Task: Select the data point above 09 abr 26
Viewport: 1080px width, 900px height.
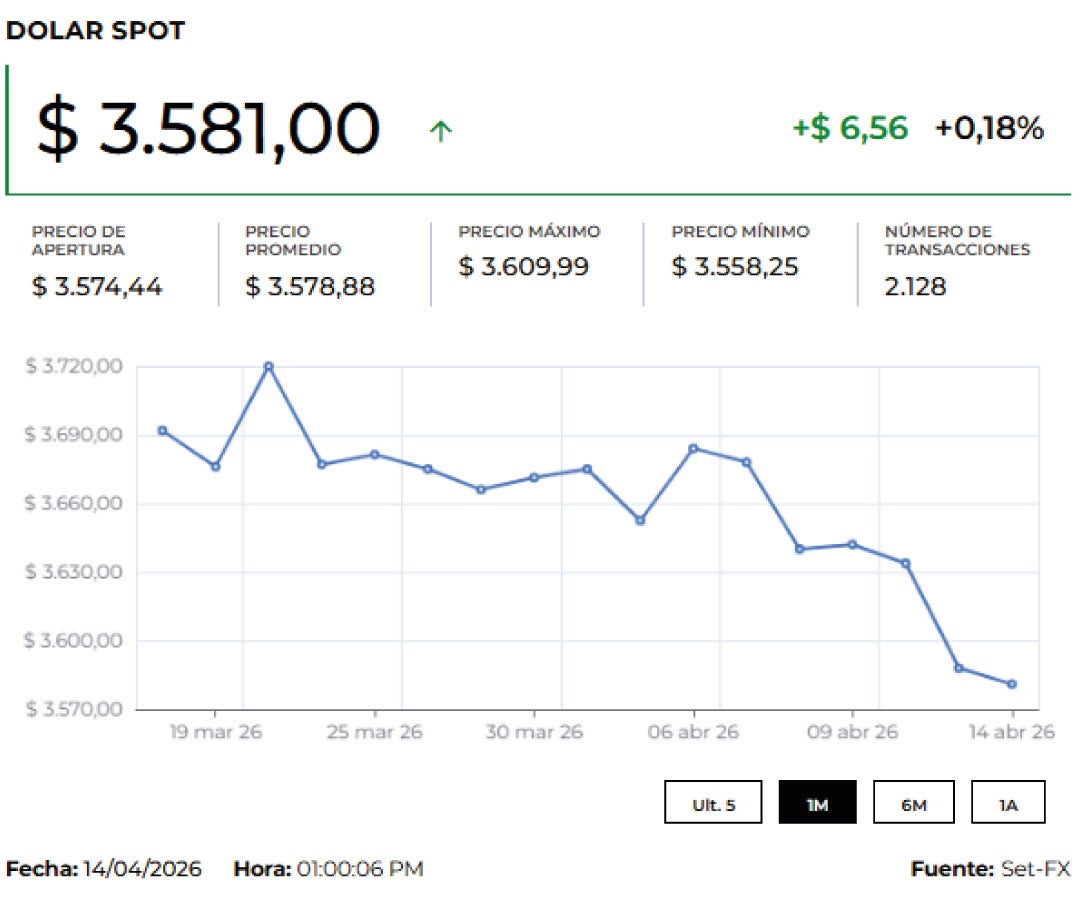Action: [852, 544]
